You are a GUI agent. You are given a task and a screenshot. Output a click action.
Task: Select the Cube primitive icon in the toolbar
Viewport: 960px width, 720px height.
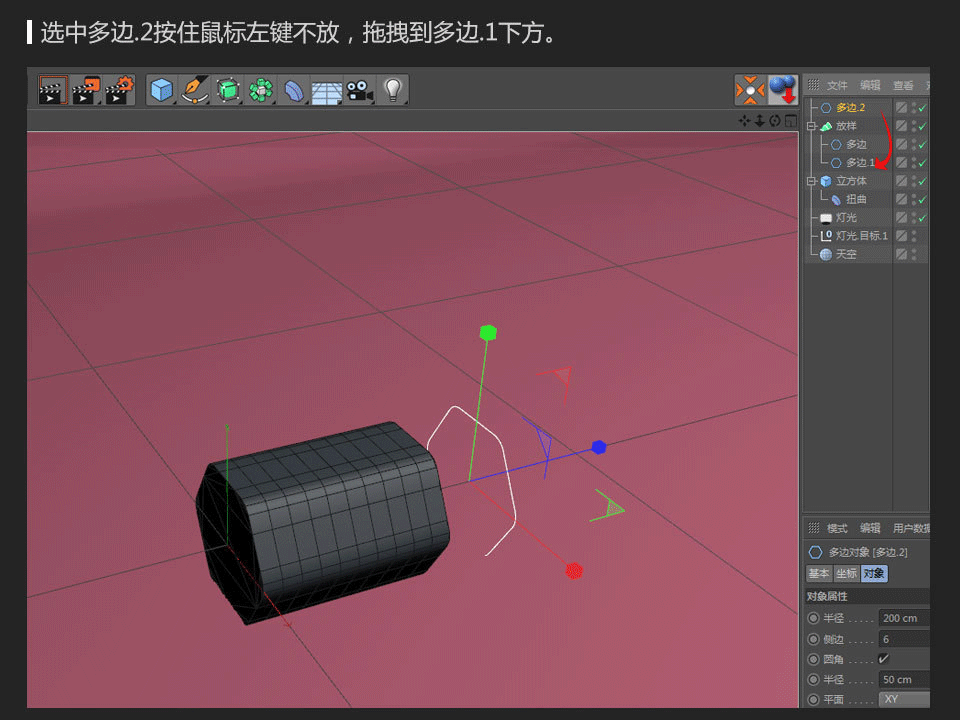[x=160, y=89]
